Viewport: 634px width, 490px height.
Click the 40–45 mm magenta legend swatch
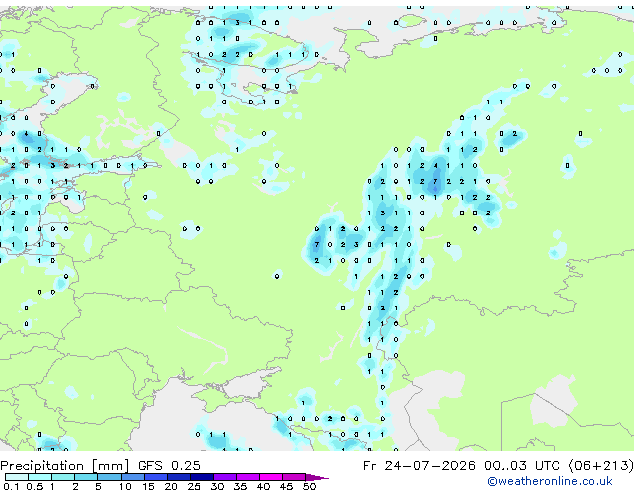(x=271, y=477)
